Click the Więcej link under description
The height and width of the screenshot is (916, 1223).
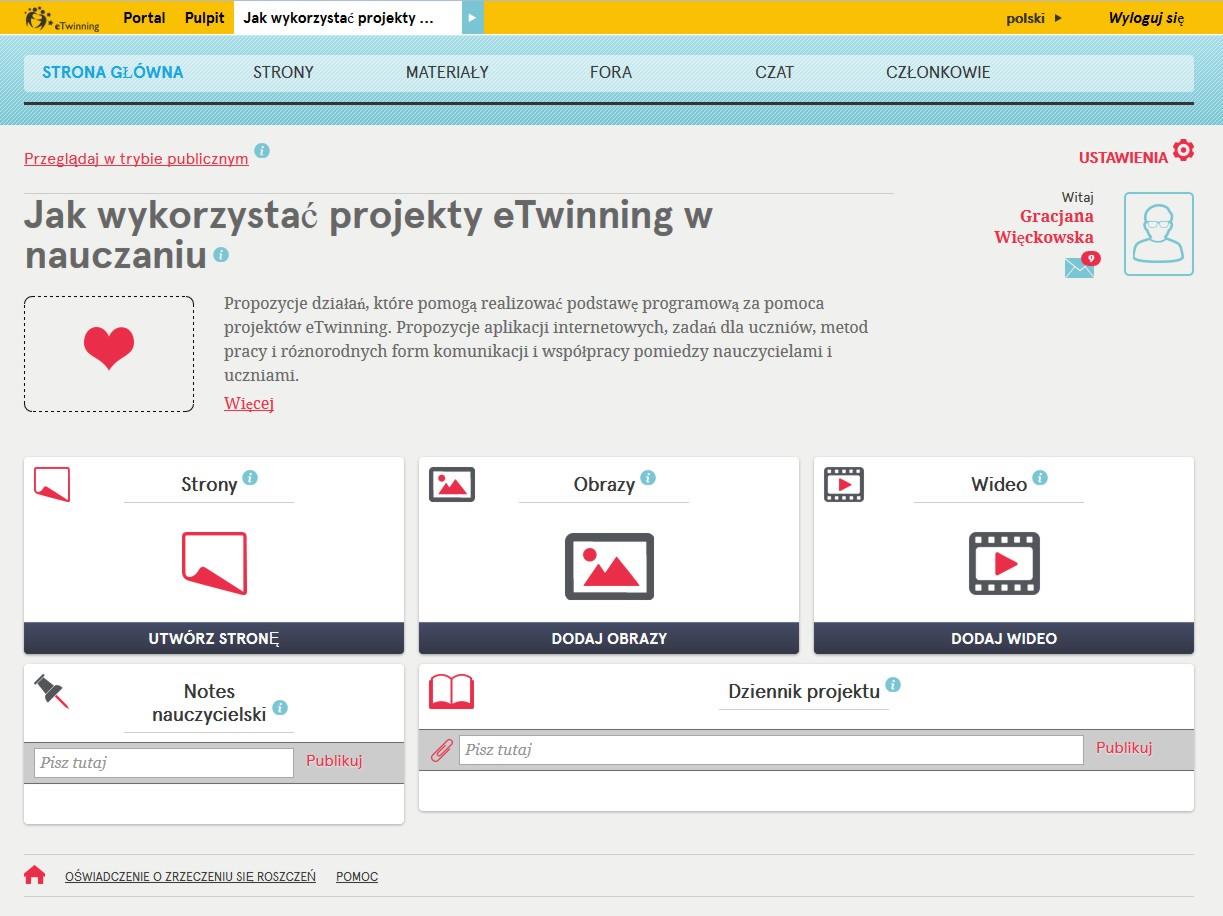tap(249, 403)
